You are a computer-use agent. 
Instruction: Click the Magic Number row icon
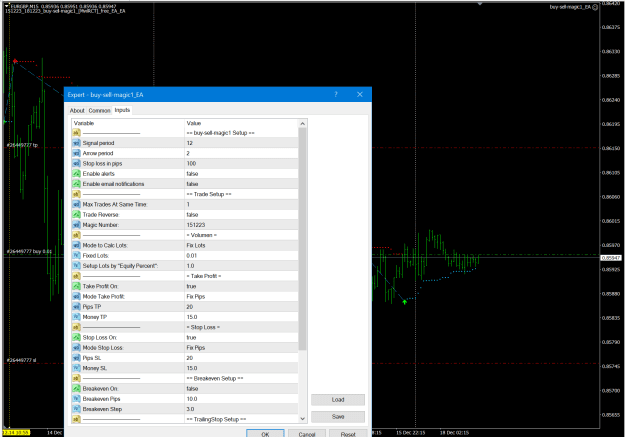pyautogui.click(x=76, y=225)
